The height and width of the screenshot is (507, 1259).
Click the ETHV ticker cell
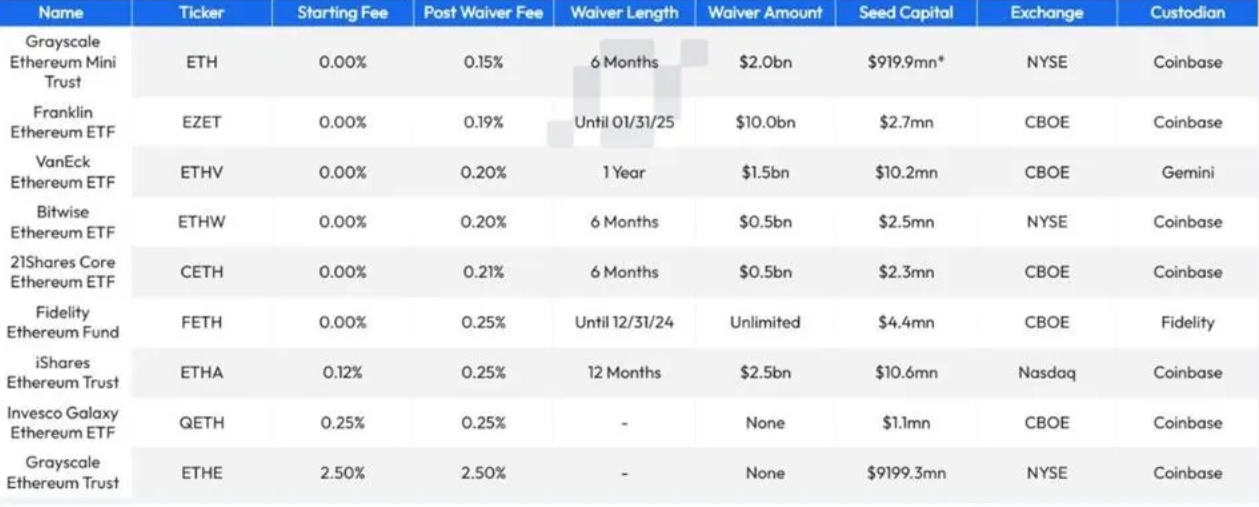coord(201,172)
